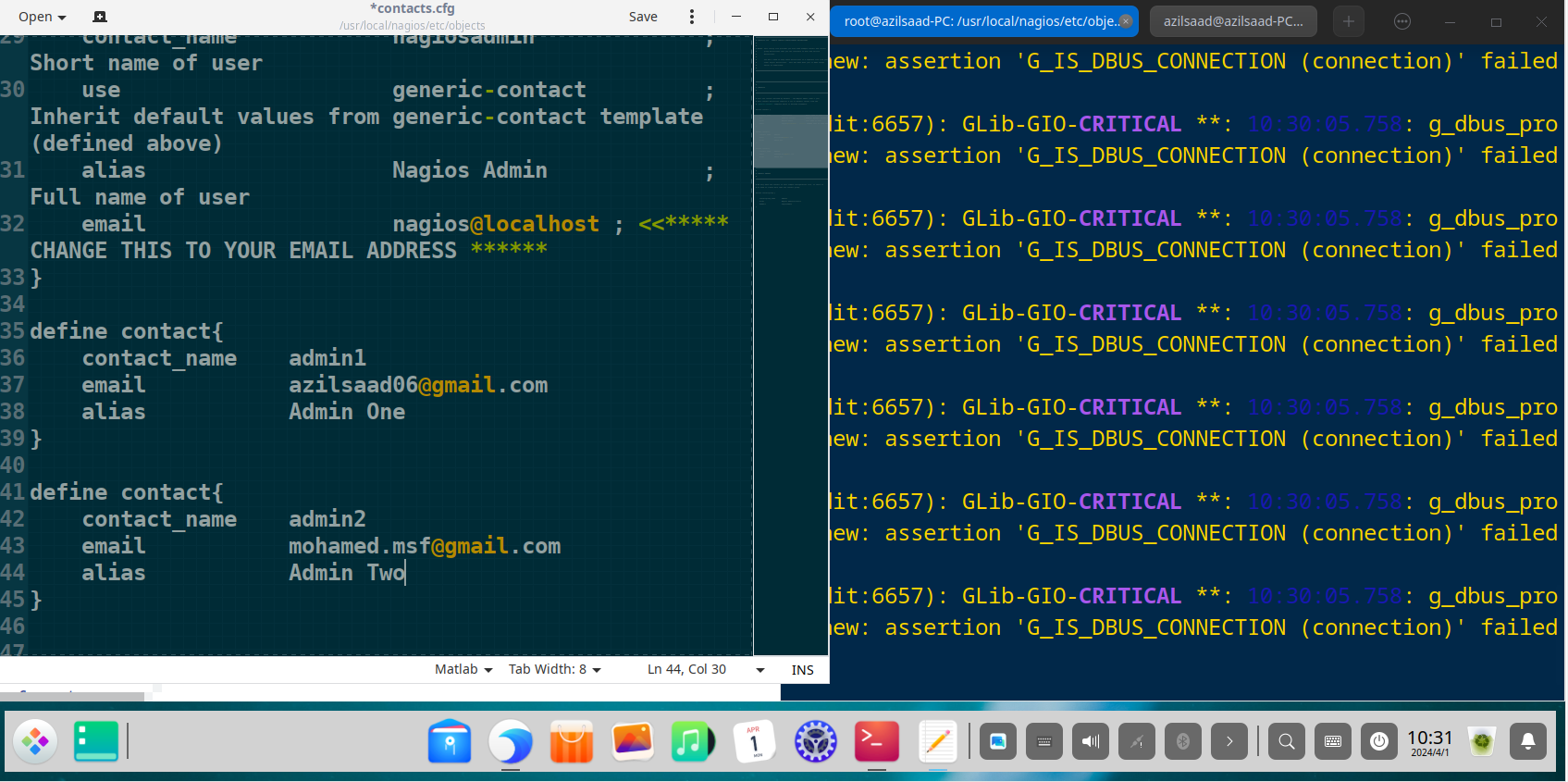Launch the system settings gear in dock

[815, 741]
